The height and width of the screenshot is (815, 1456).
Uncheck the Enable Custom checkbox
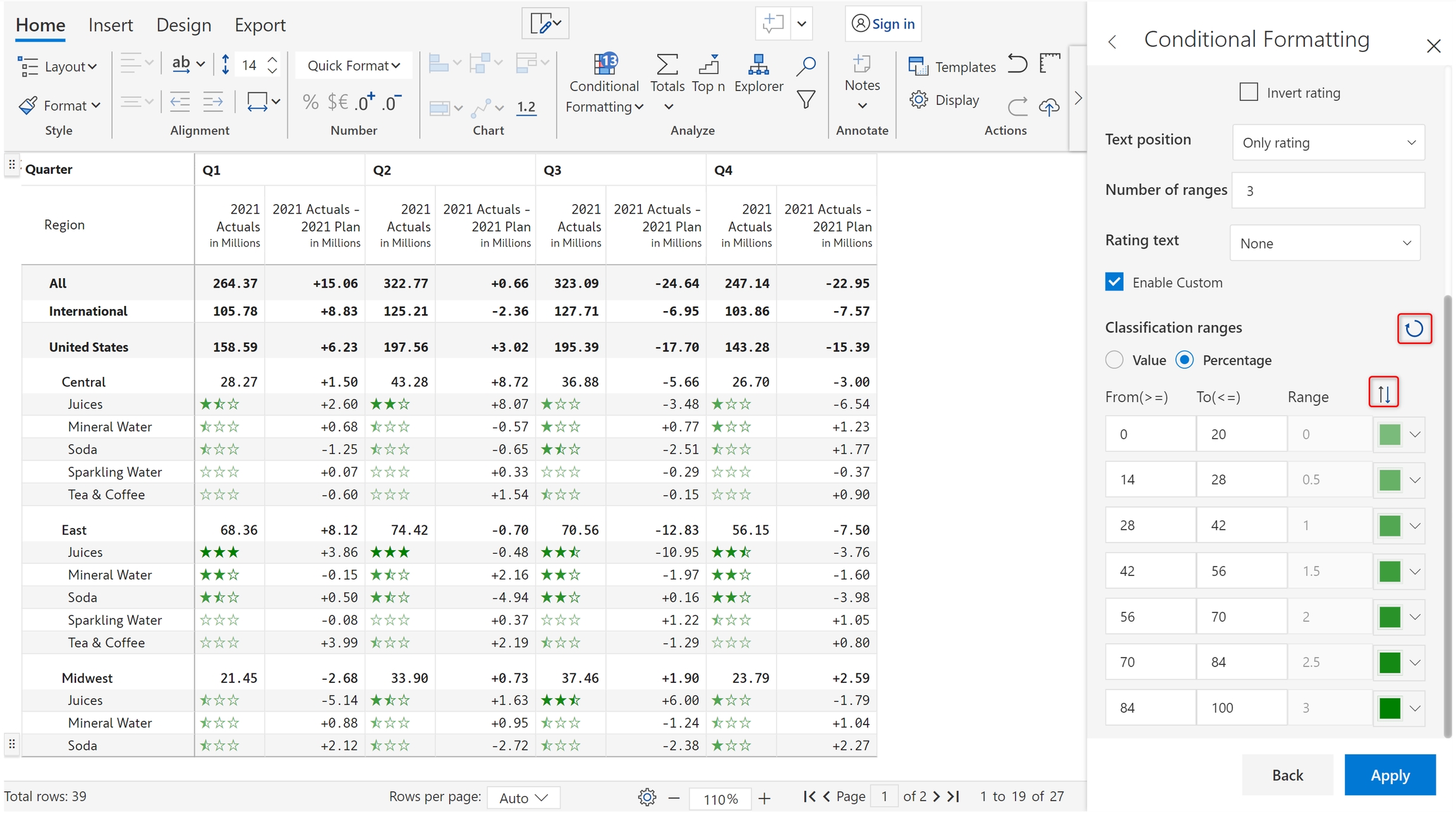1114,282
